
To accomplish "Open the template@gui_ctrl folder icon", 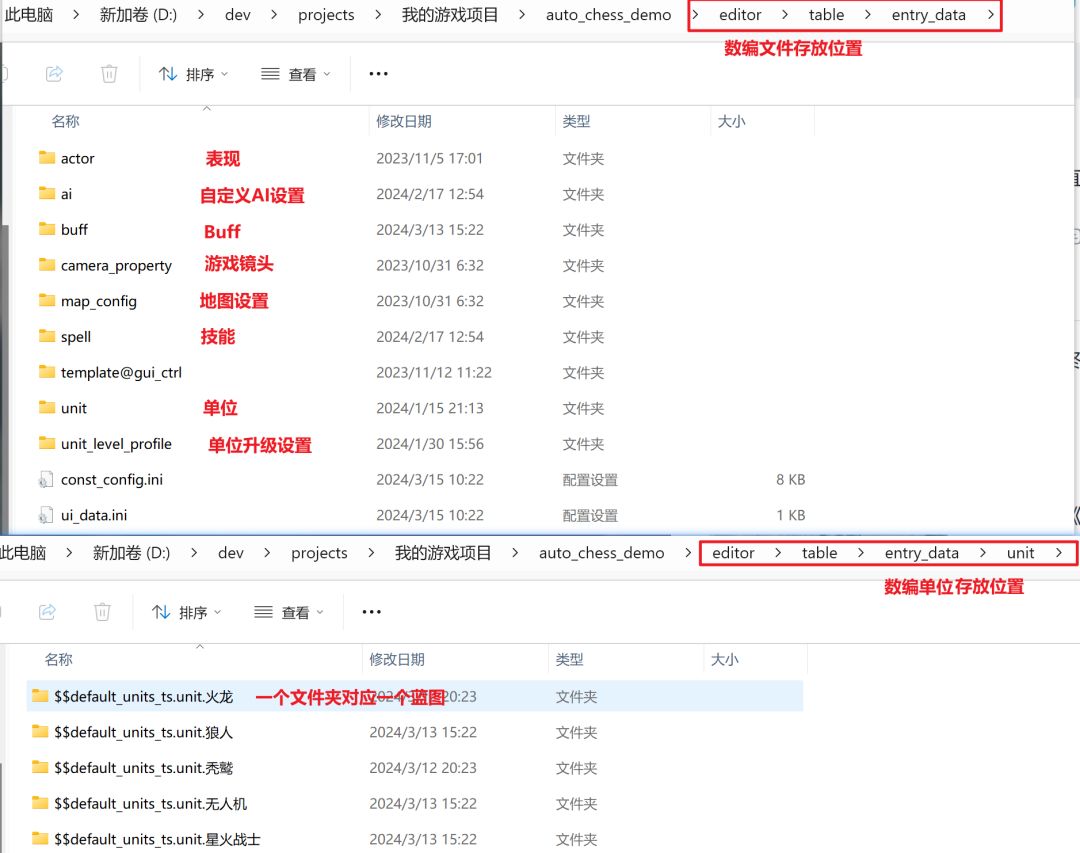I will pyautogui.click(x=47, y=372).
